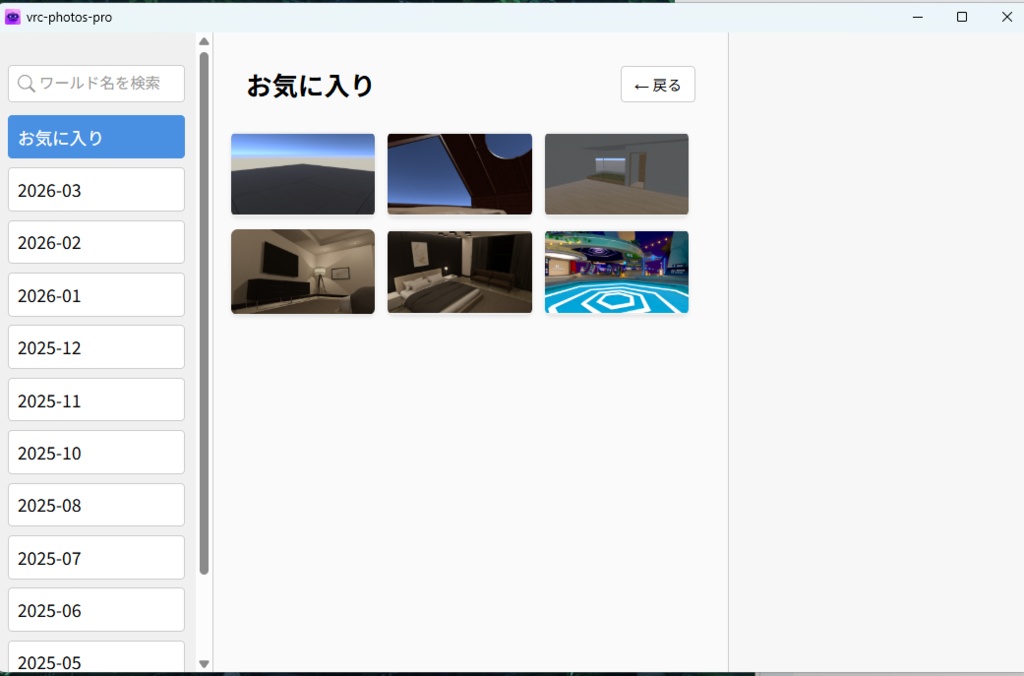Open the 2025-08 album

coord(95,504)
